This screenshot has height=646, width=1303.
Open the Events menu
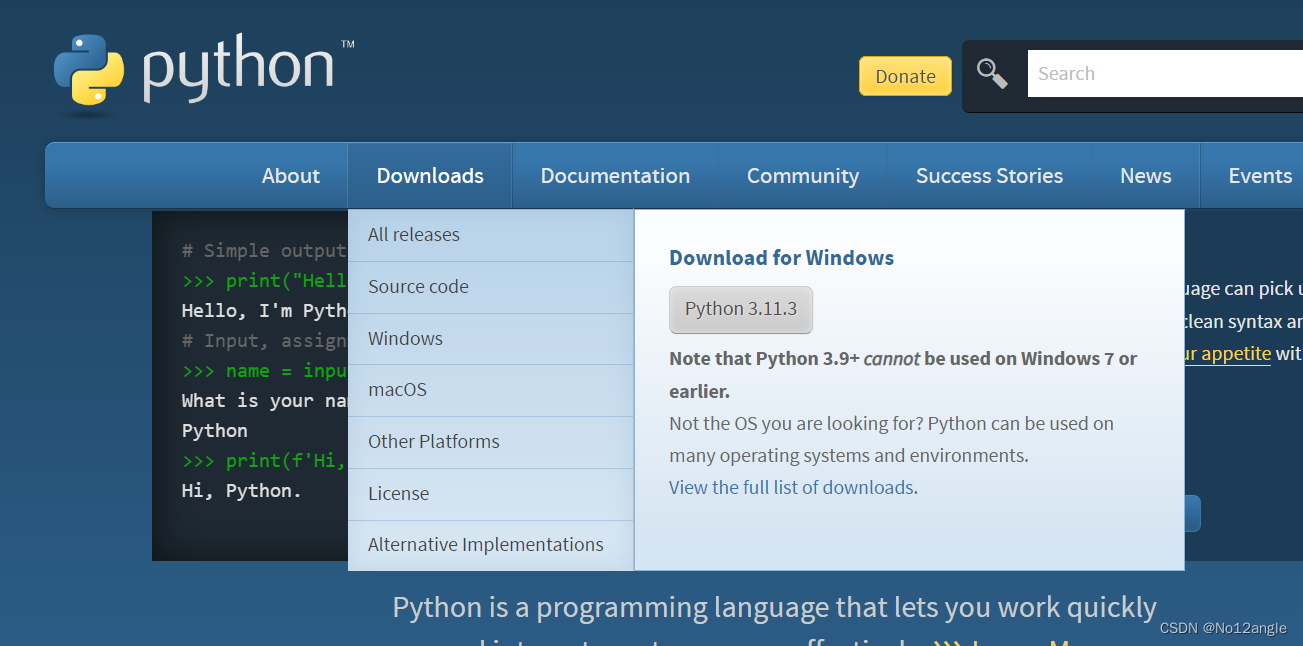(1260, 176)
